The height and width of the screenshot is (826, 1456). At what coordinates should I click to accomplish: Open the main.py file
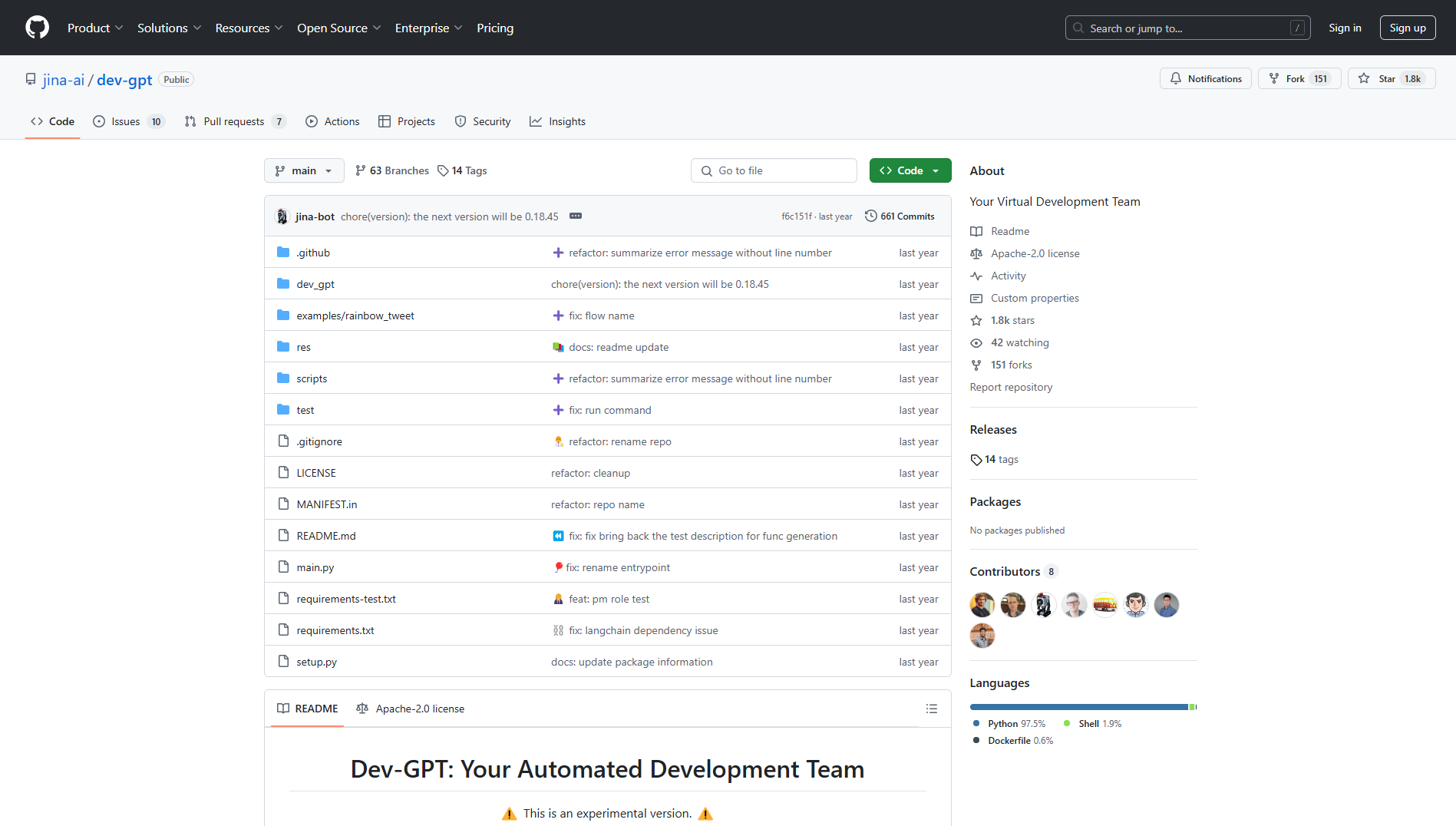315,567
